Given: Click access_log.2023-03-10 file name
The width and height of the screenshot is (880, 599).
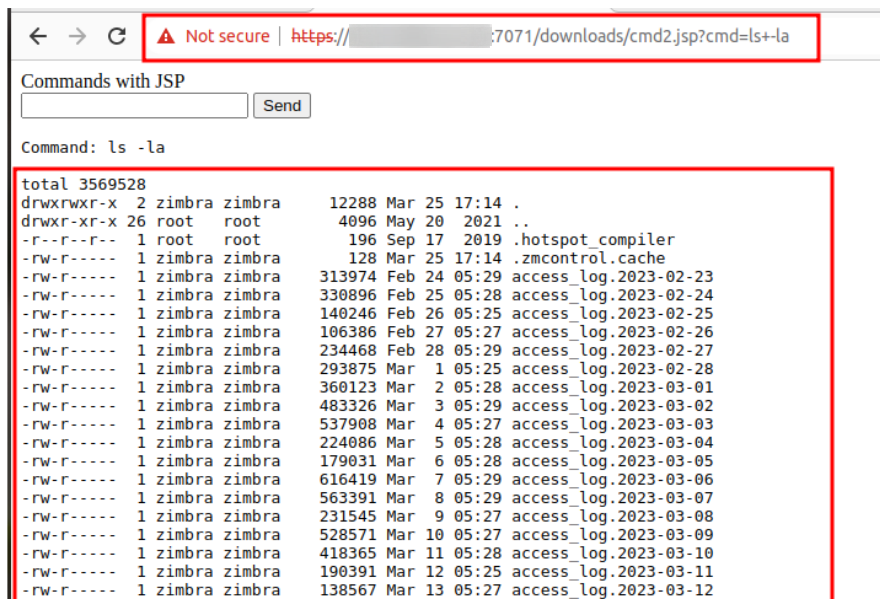Looking at the screenshot, I should pos(612,554).
